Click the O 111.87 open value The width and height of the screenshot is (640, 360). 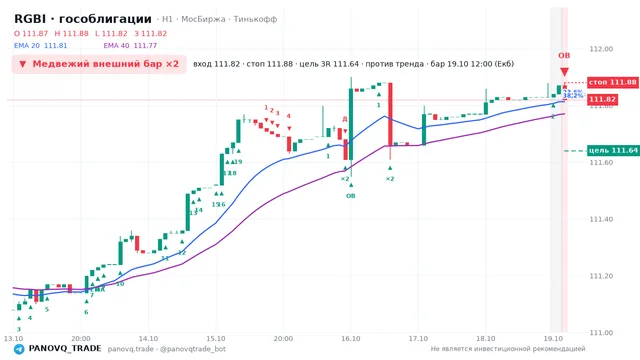pyautogui.click(x=31, y=33)
